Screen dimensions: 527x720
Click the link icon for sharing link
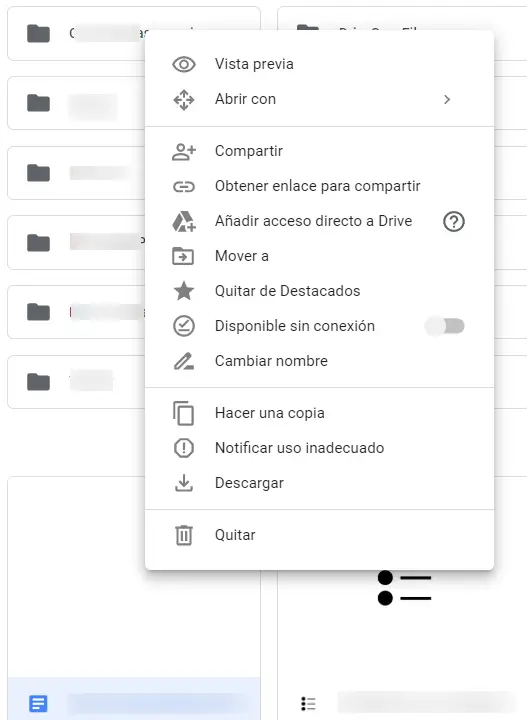tap(184, 186)
